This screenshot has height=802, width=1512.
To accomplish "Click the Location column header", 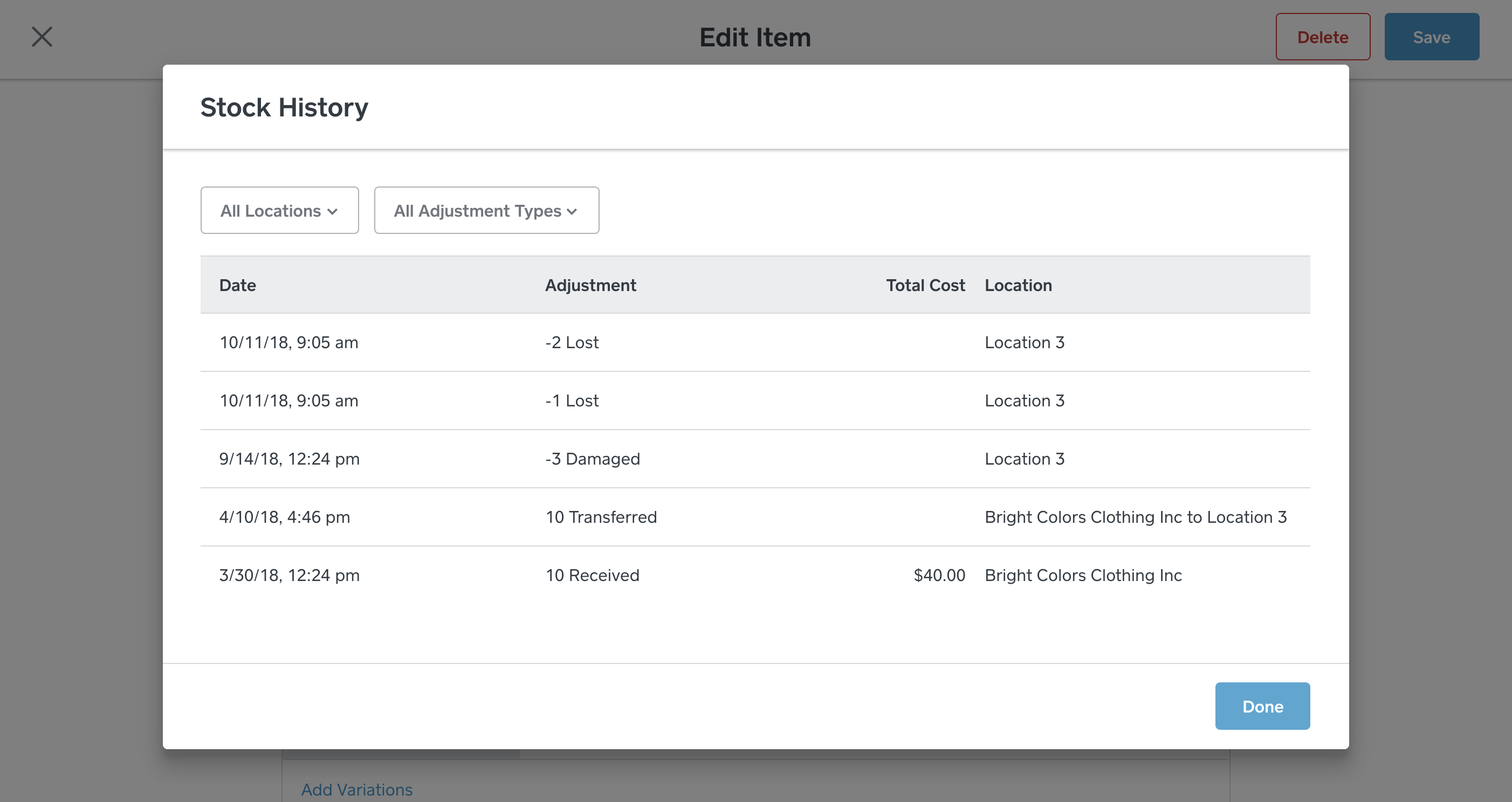I will point(1018,285).
